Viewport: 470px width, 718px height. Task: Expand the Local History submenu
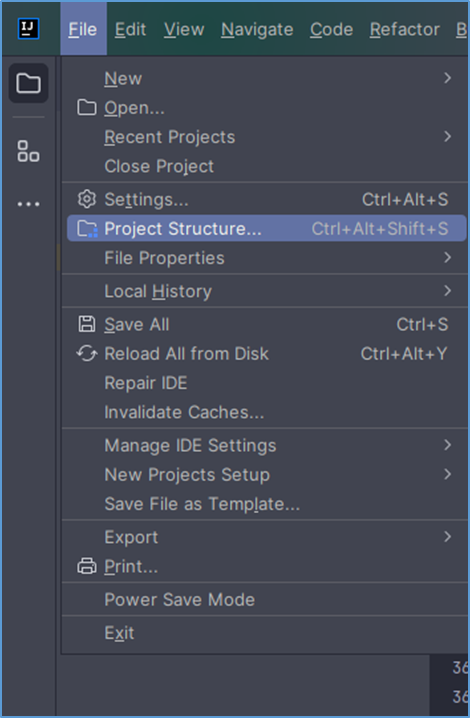(x=265, y=291)
